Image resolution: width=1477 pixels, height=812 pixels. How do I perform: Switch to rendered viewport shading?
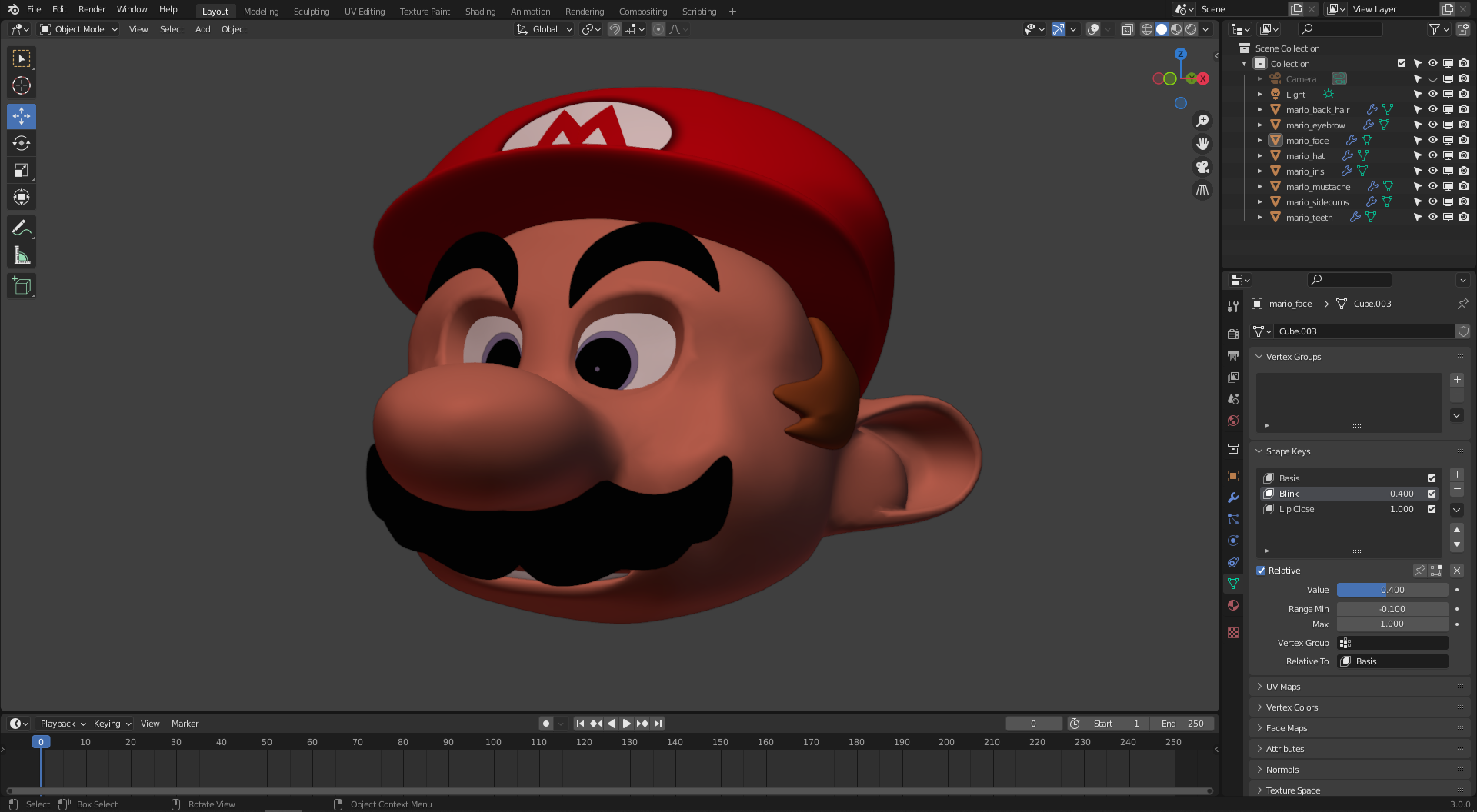(1191, 29)
